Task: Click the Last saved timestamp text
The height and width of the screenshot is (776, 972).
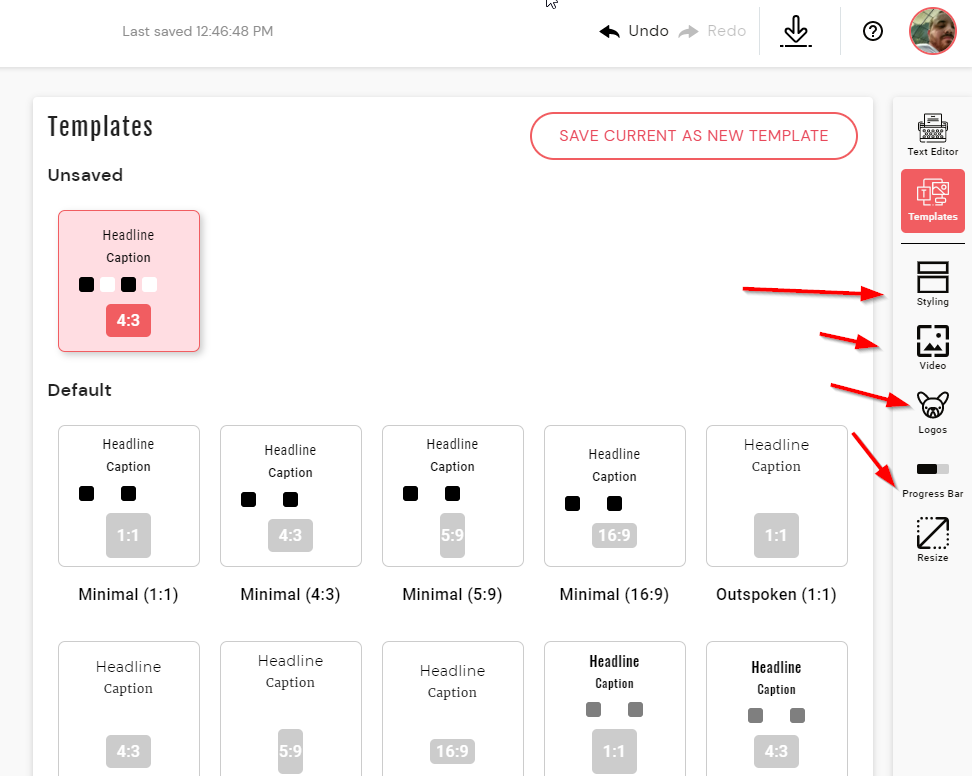Action: pos(198,31)
